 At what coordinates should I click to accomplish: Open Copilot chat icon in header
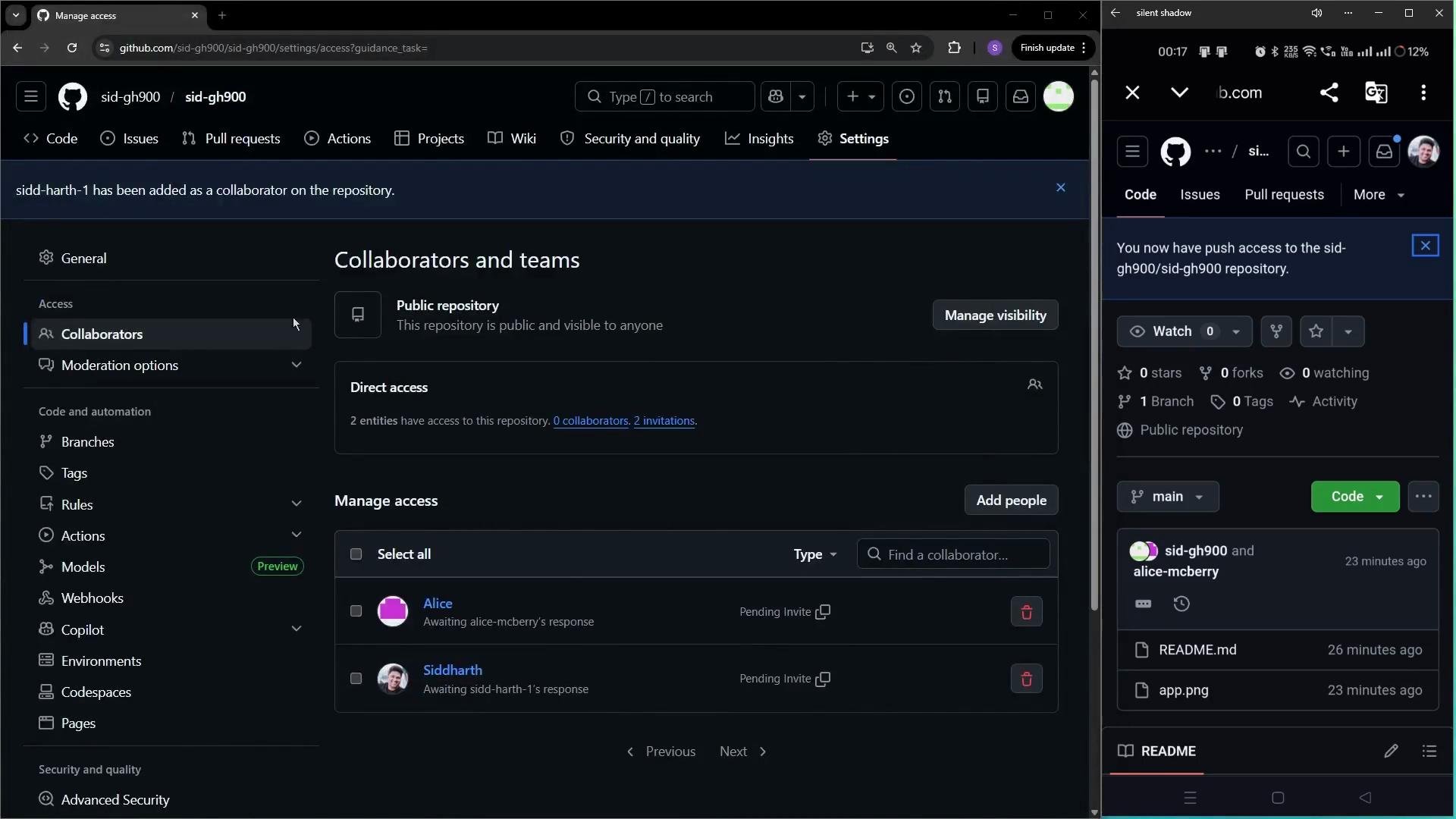click(776, 96)
